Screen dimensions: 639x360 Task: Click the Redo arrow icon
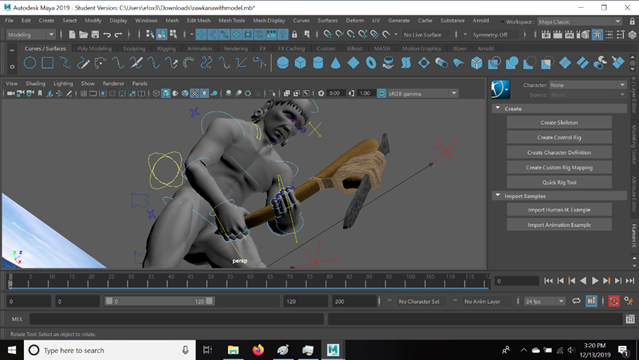tap(118, 35)
